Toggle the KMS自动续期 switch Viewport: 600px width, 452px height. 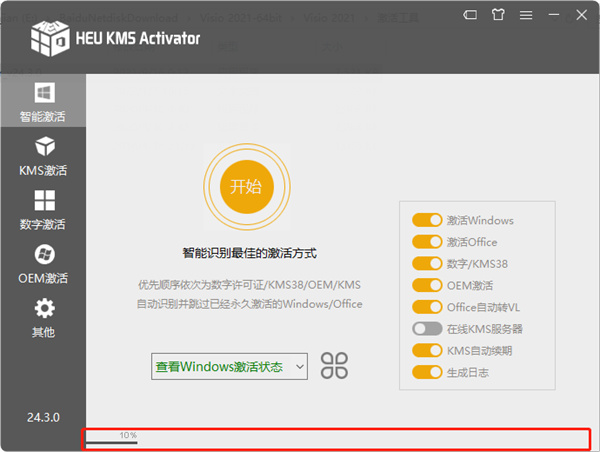tap(427, 350)
